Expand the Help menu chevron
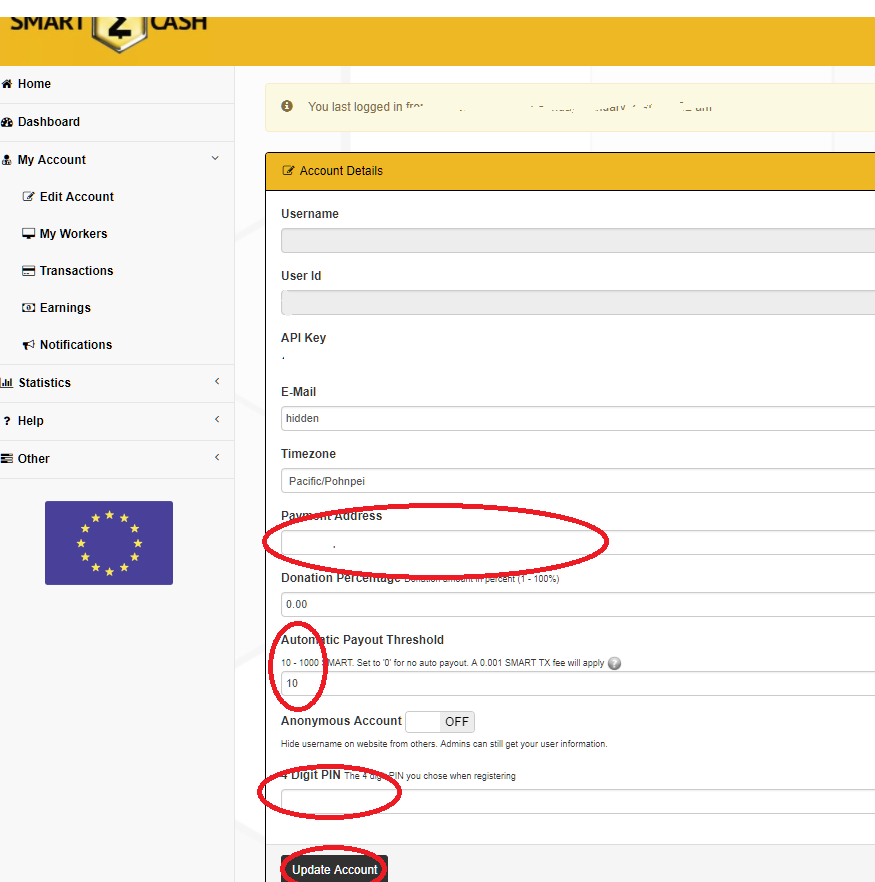 [217, 420]
